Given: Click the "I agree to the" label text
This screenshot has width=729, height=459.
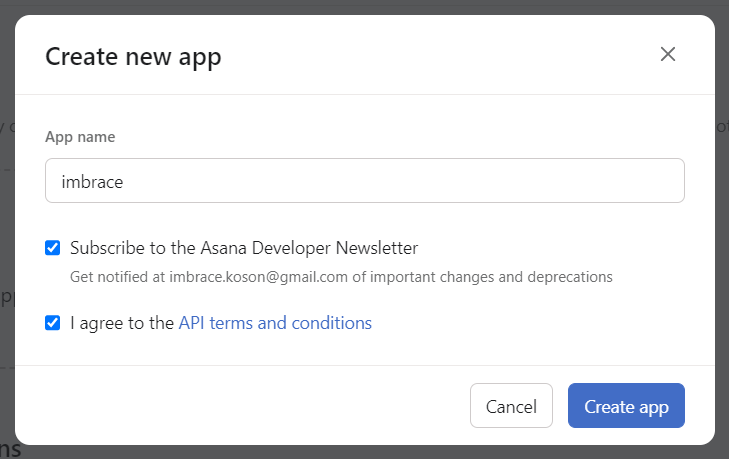Looking at the screenshot, I should tap(122, 323).
